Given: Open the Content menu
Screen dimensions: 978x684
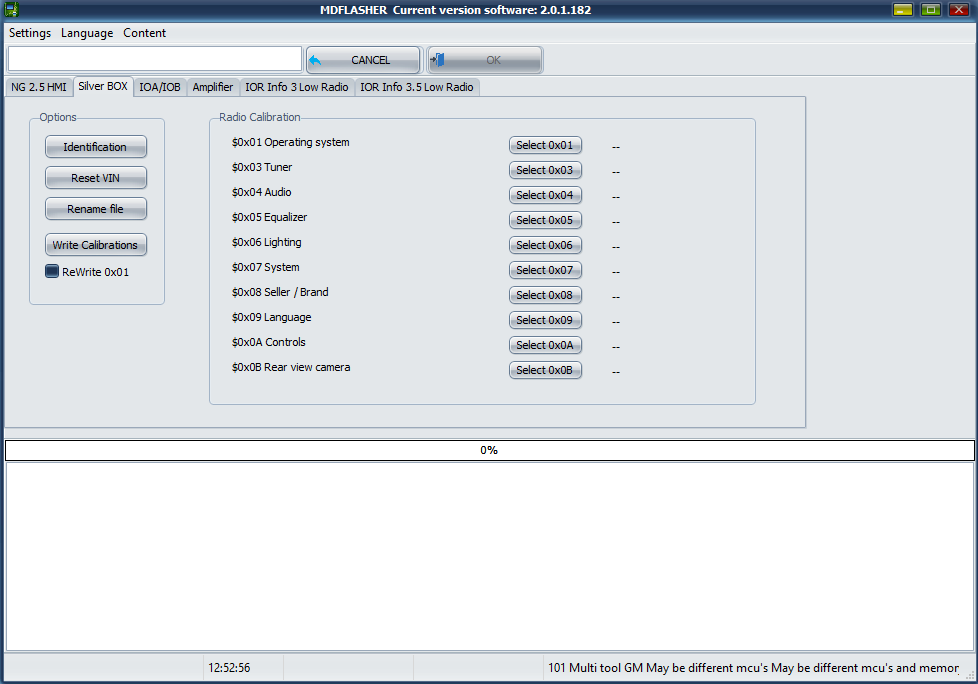Looking at the screenshot, I should point(145,33).
